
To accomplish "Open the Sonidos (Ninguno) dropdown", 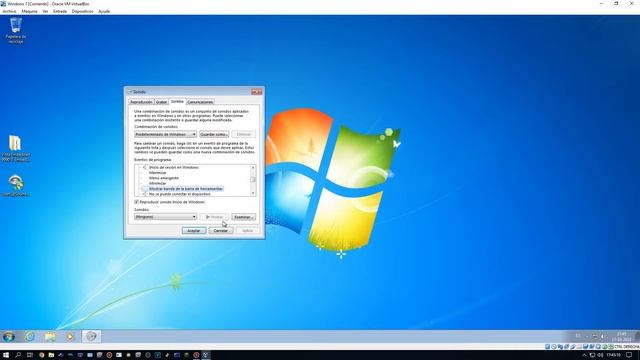I will coord(165,217).
